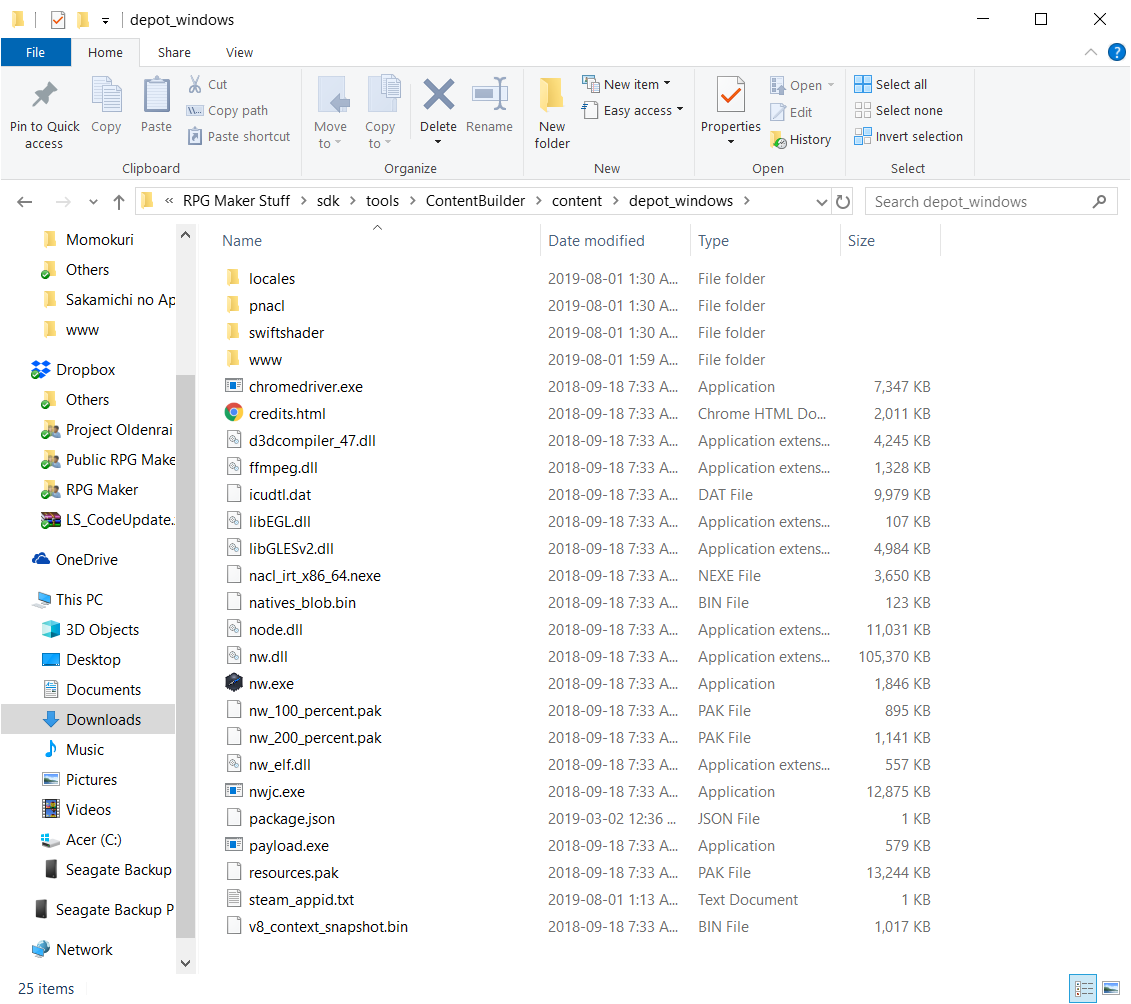Expand the address bar history dropdown
The width and height of the screenshot is (1131, 1004).
(x=822, y=202)
